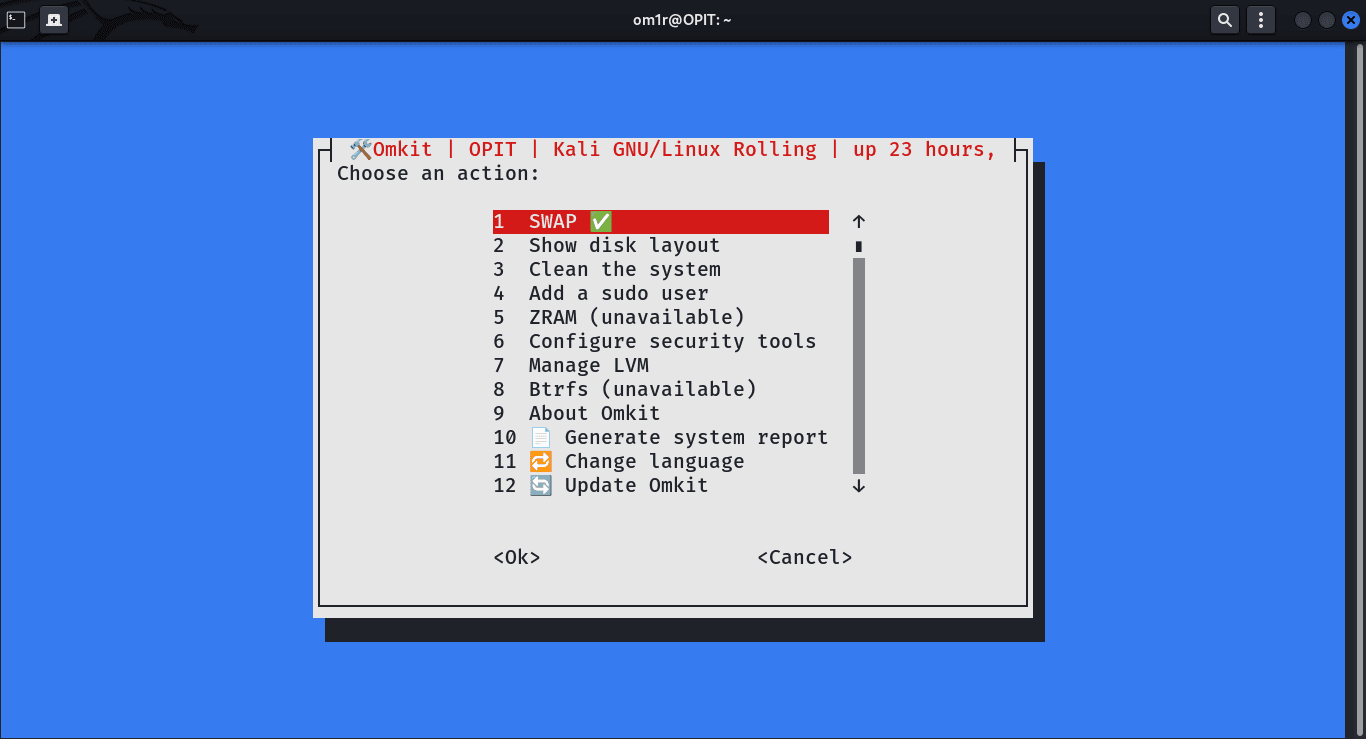The width and height of the screenshot is (1366, 739).
Task: Choose Change language option
Action: click(x=661, y=461)
